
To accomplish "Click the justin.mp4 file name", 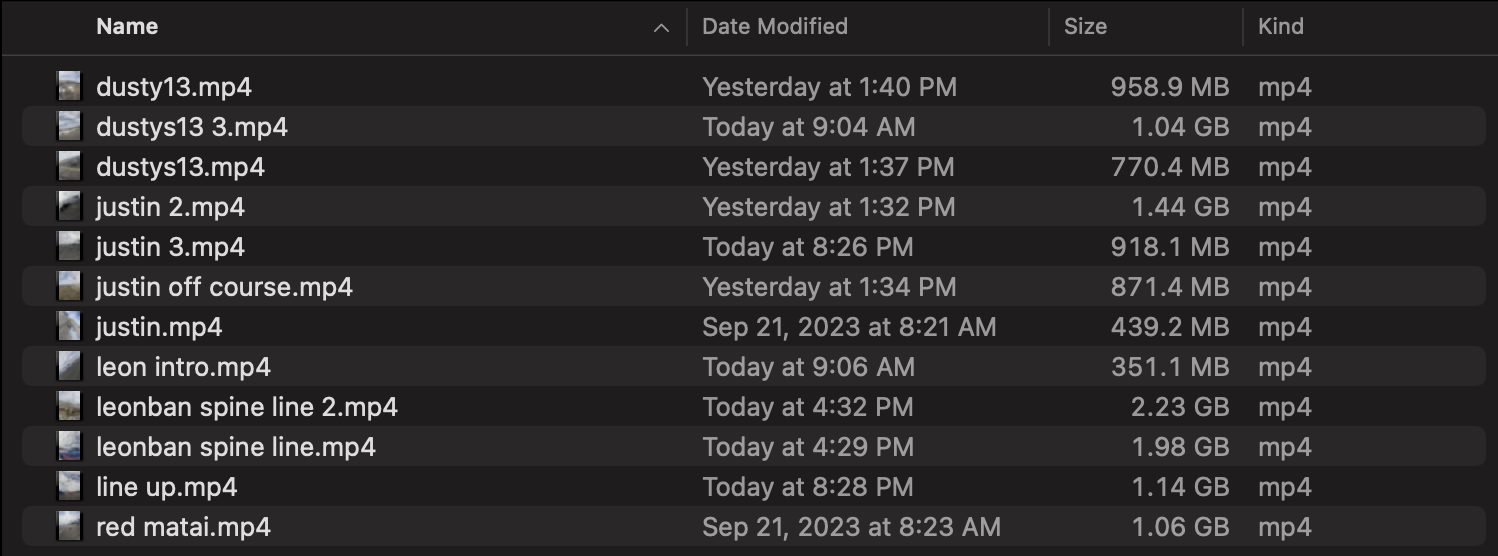I will pos(159,327).
